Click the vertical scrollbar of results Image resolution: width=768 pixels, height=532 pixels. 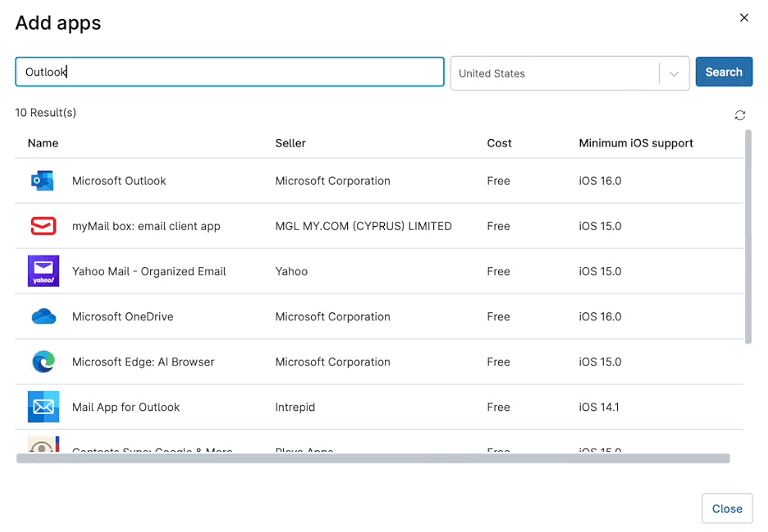pos(748,237)
